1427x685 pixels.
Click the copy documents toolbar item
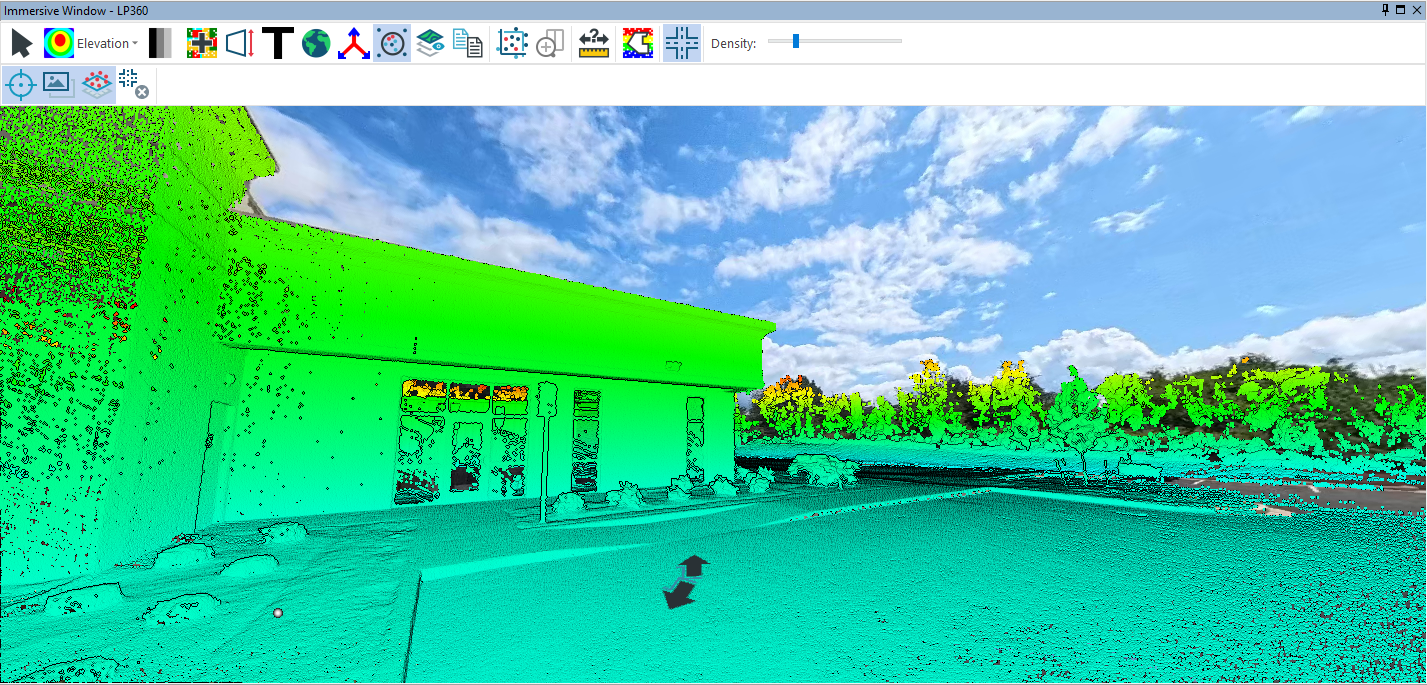[x=469, y=42]
